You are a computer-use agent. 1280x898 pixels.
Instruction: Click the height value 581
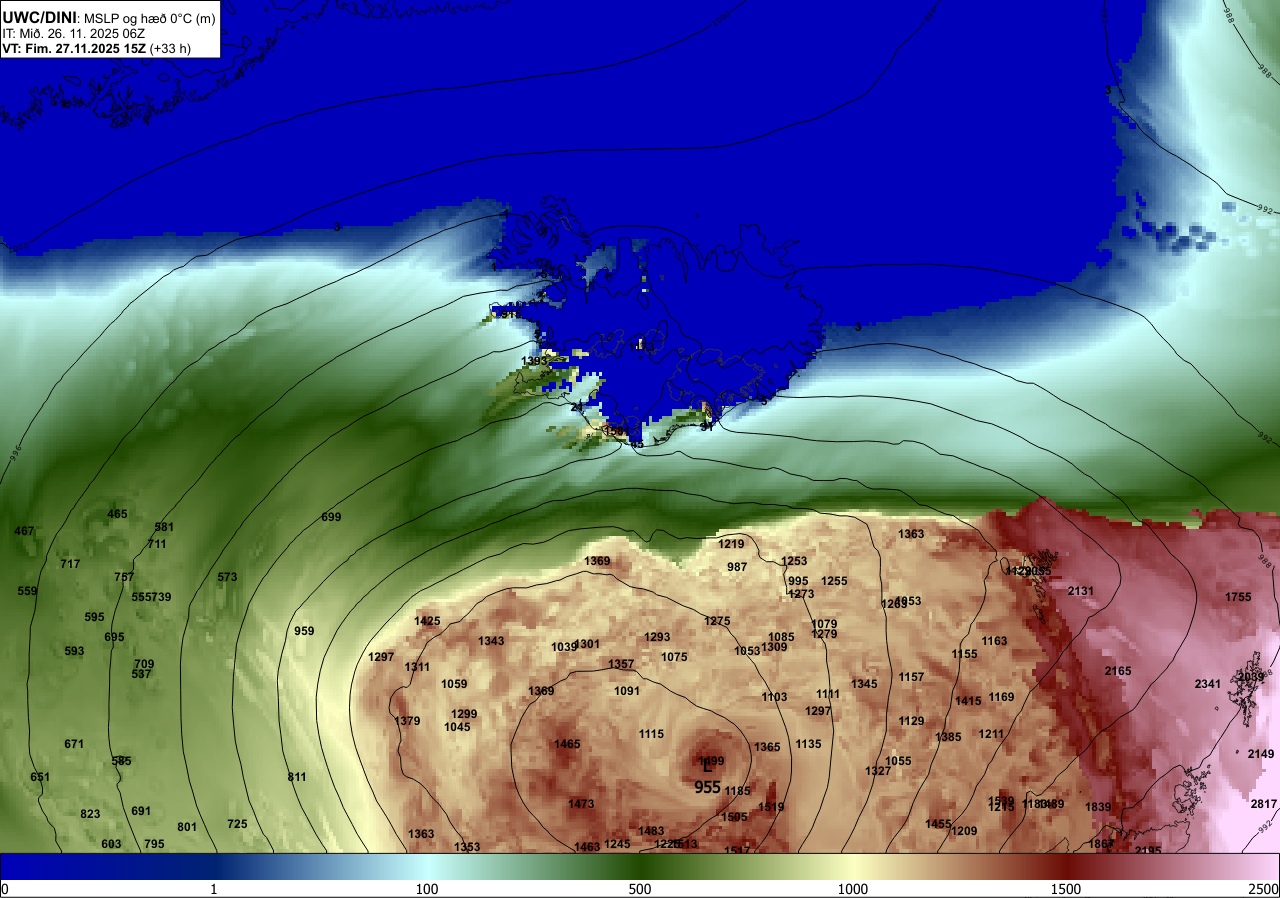coord(164,527)
